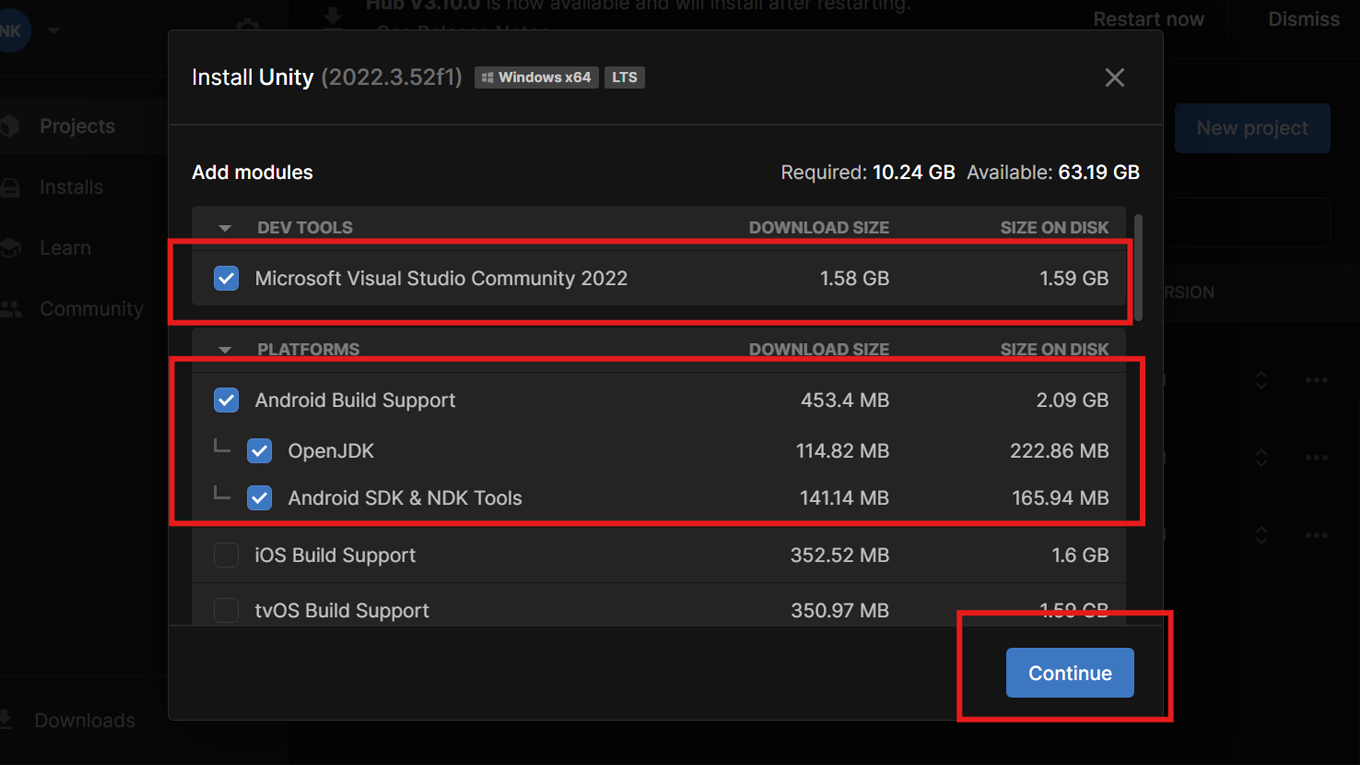Collapse the DEV TOOLS section
1360x765 pixels.
[x=225, y=228]
